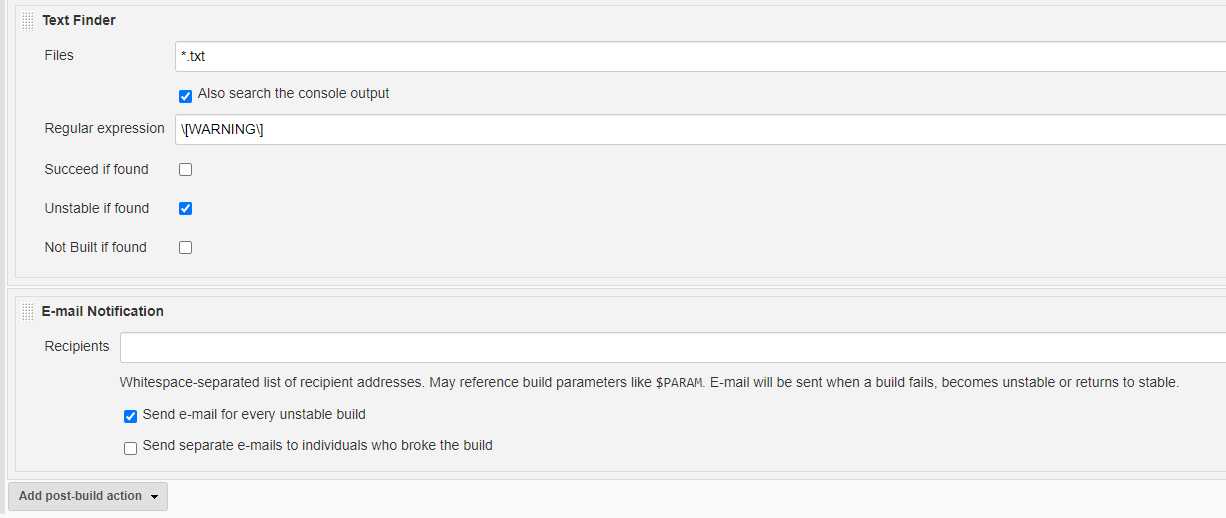Open the Add post-build action dropdown
1226x518 pixels.
(88, 496)
